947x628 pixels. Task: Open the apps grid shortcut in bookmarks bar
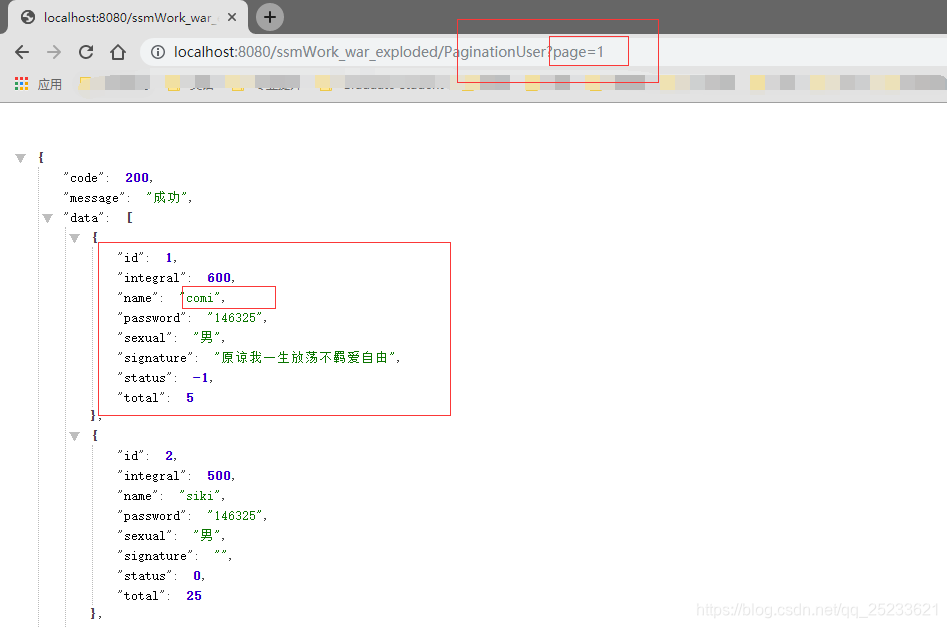[x=22, y=84]
